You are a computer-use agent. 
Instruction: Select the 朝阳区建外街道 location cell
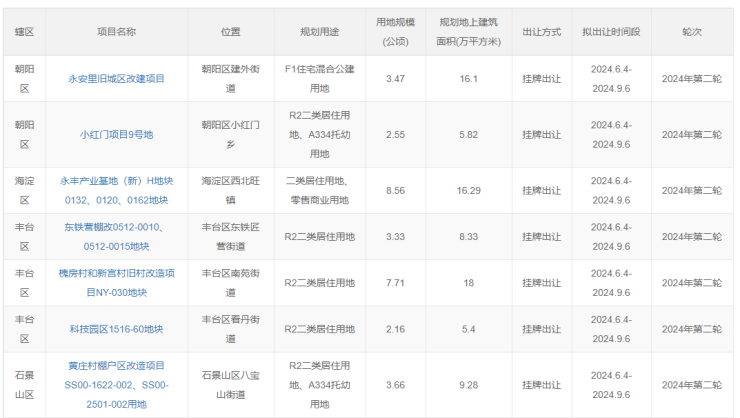pos(231,78)
